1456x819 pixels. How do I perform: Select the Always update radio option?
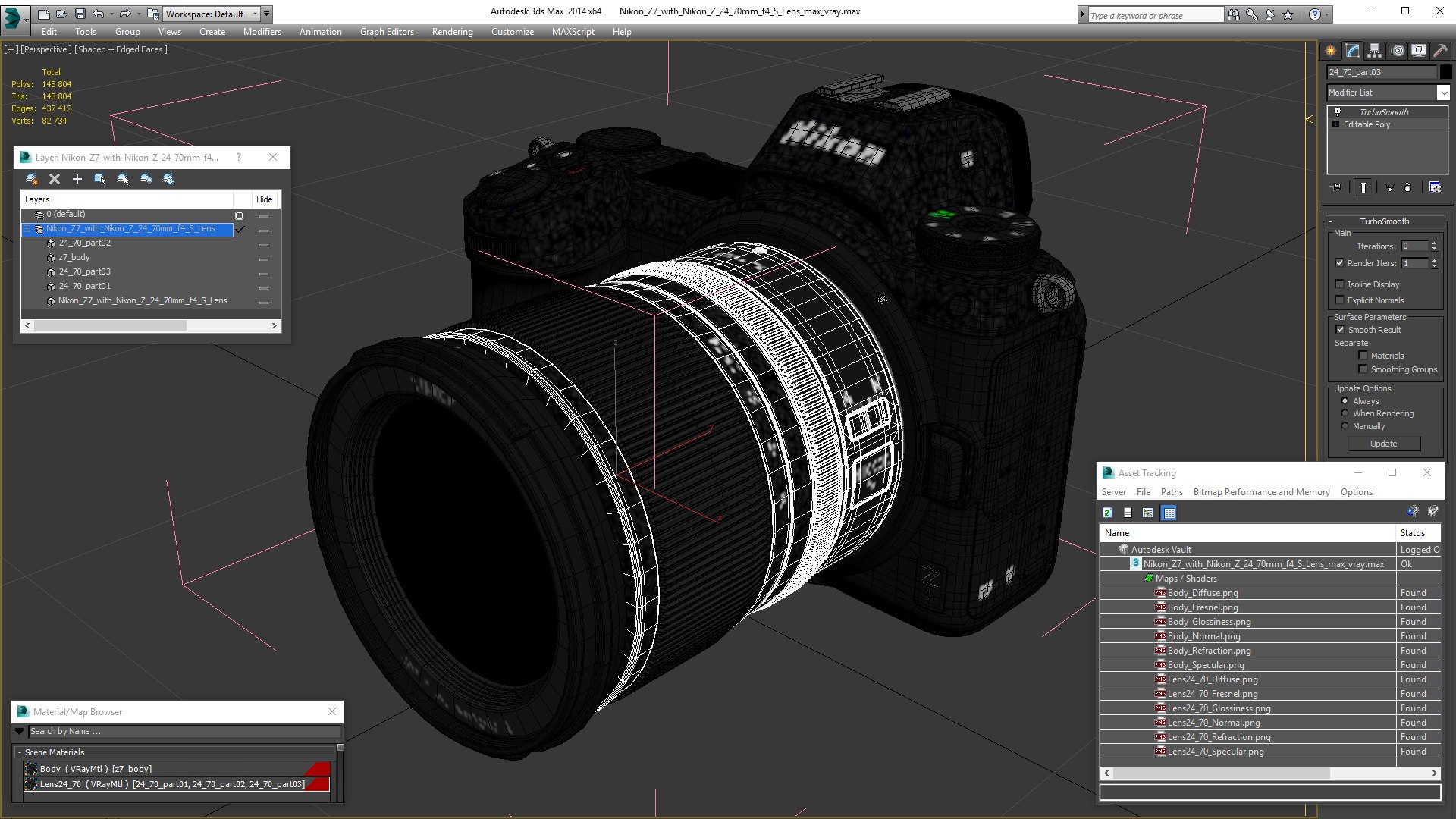coord(1345,401)
